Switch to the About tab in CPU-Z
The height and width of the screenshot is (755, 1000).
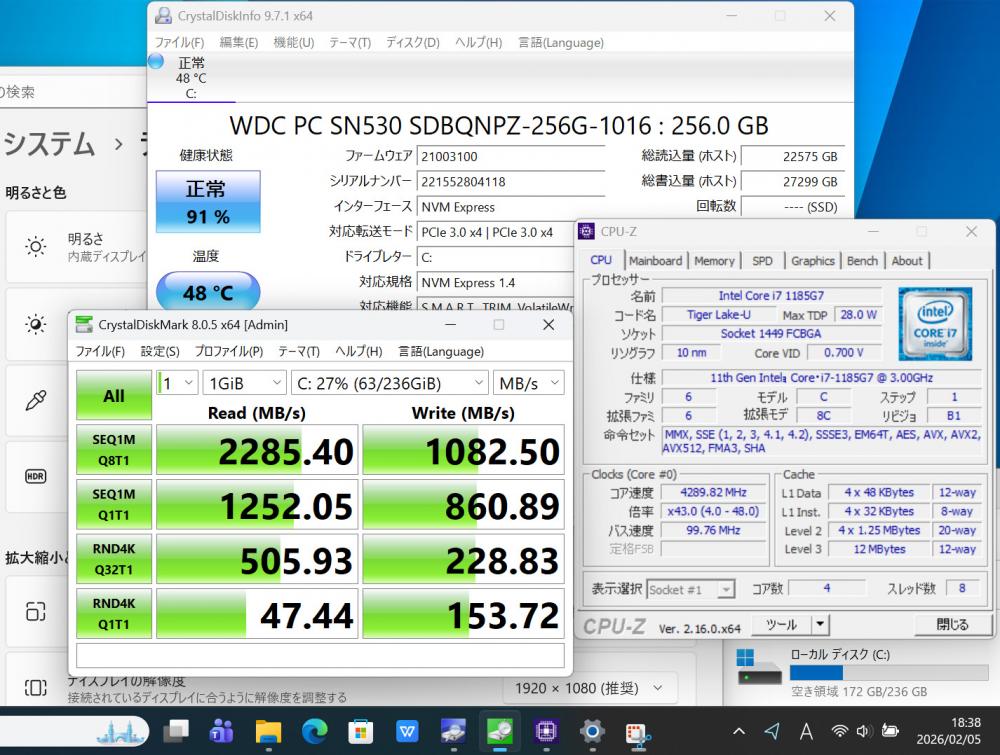click(907, 261)
